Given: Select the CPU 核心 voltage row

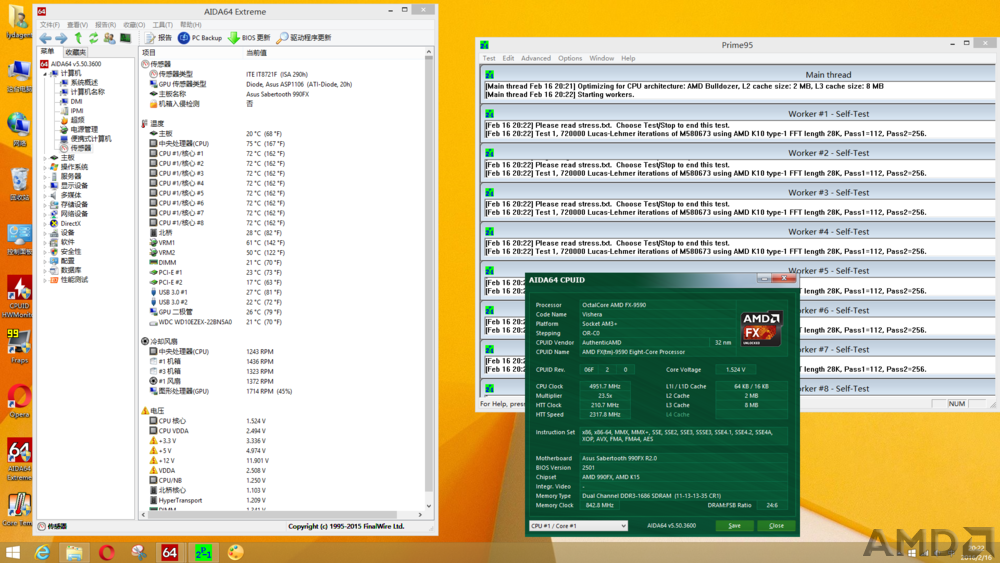Looking at the screenshot, I should point(281,421).
